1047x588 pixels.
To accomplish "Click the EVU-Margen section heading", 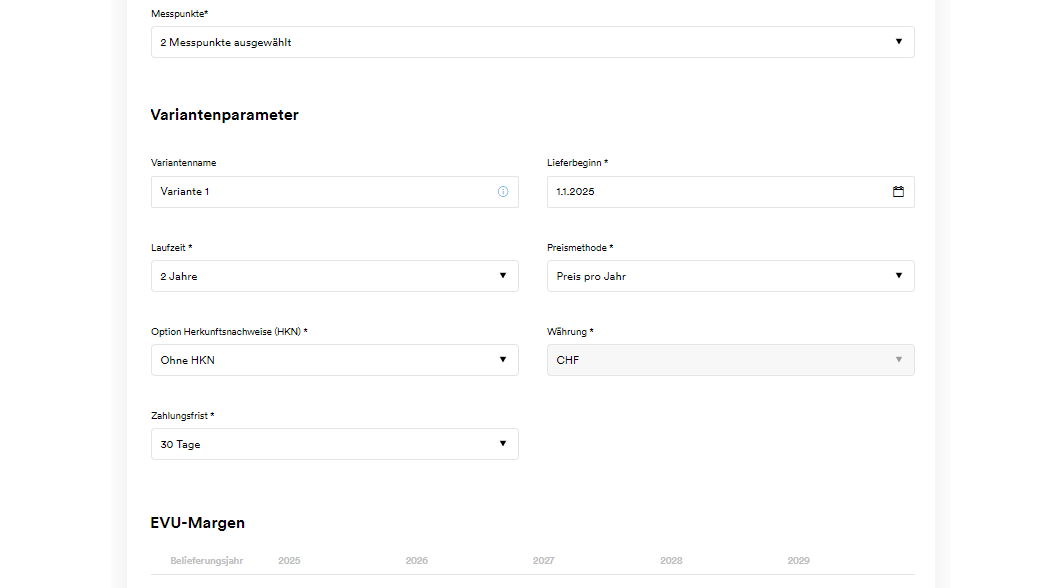I will click(x=197, y=523).
